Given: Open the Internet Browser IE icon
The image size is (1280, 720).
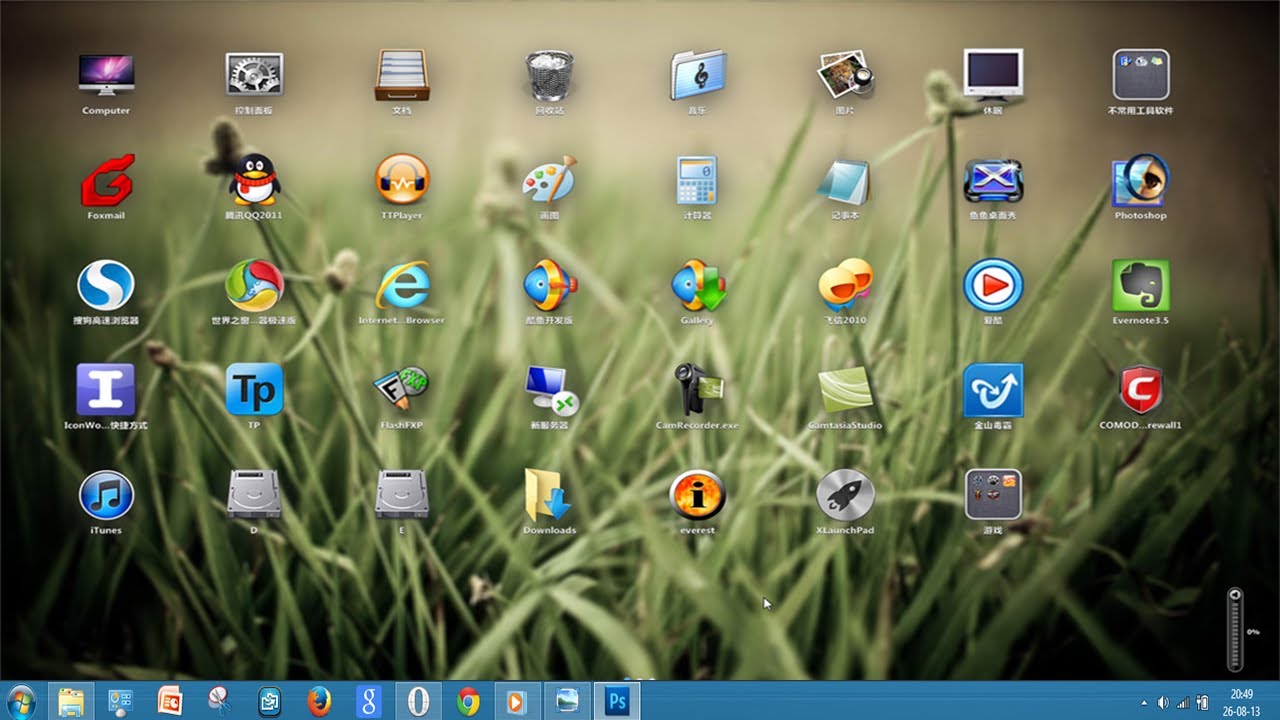Looking at the screenshot, I should pos(402,286).
